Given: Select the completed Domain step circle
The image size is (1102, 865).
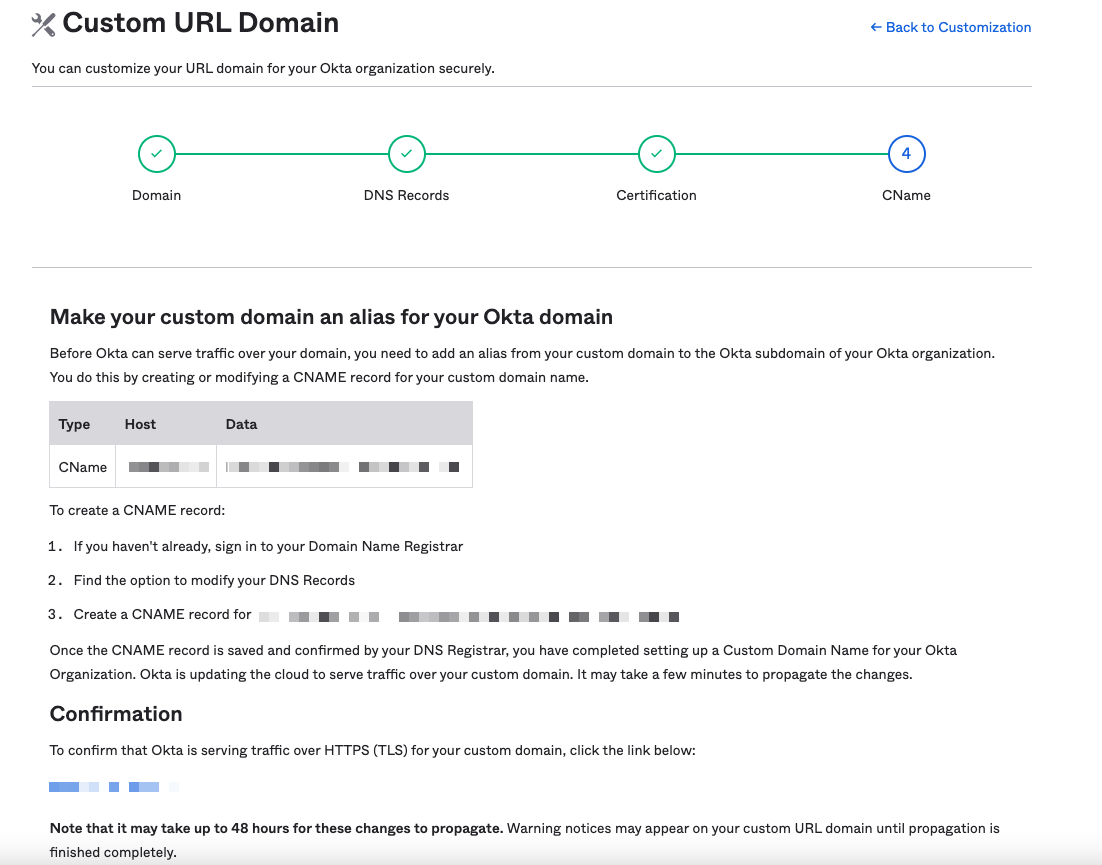Looking at the screenshot, I should click(157, 154).
